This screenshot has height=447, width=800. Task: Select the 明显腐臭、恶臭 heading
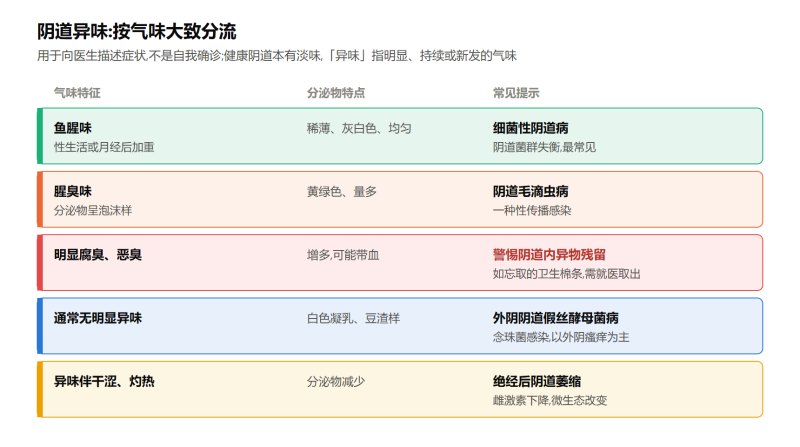(98, 255)
